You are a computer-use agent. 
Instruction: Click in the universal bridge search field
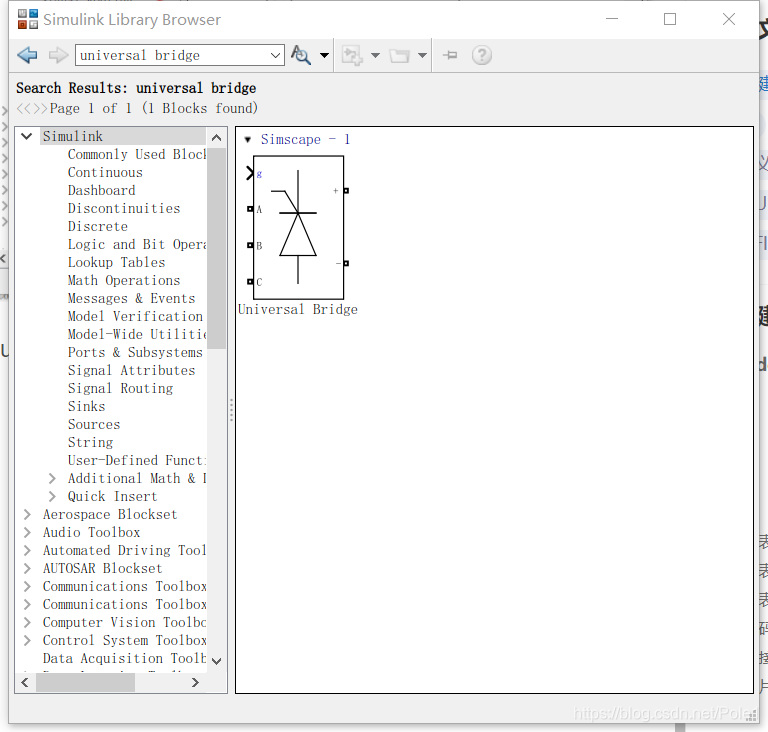[172, 55]
